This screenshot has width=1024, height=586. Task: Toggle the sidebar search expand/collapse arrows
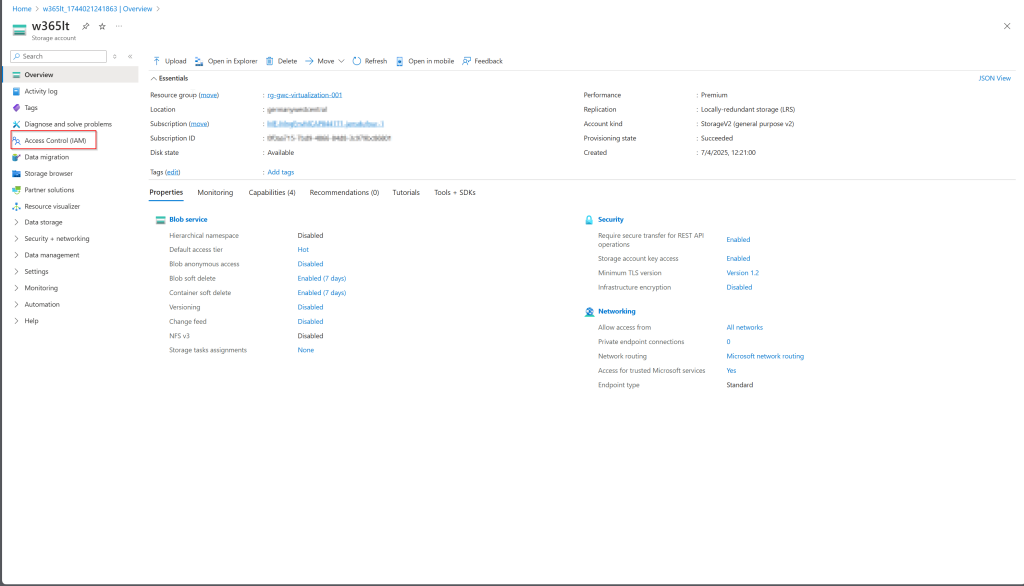click(x=114, y=57)
